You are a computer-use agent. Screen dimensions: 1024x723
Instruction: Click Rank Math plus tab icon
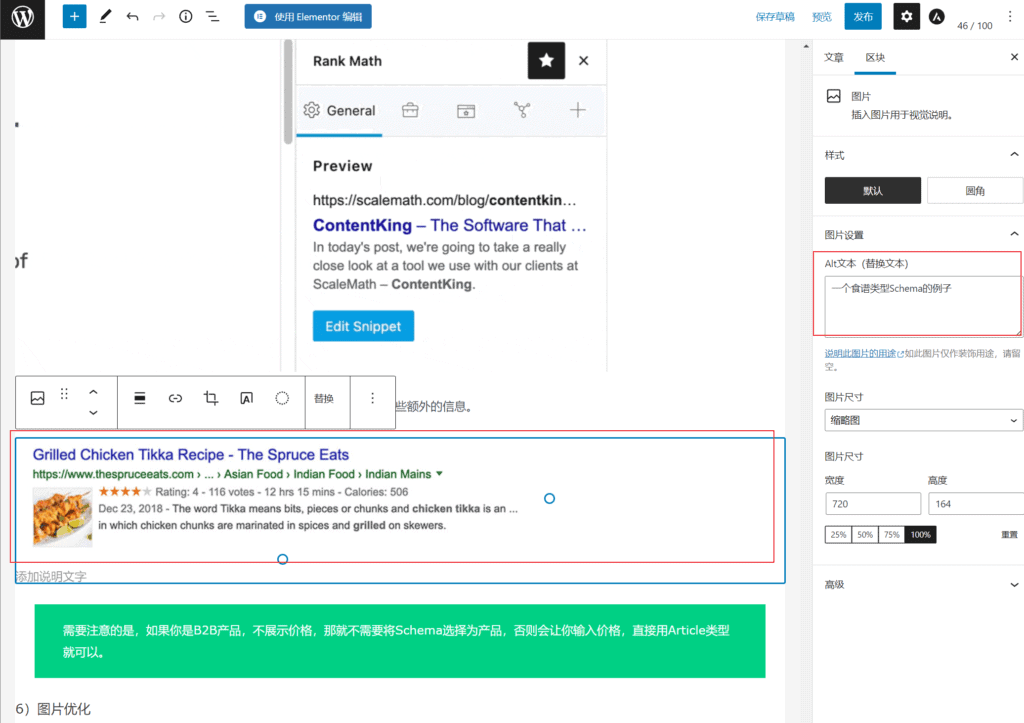pyautogui.click(x=577, y=110)
